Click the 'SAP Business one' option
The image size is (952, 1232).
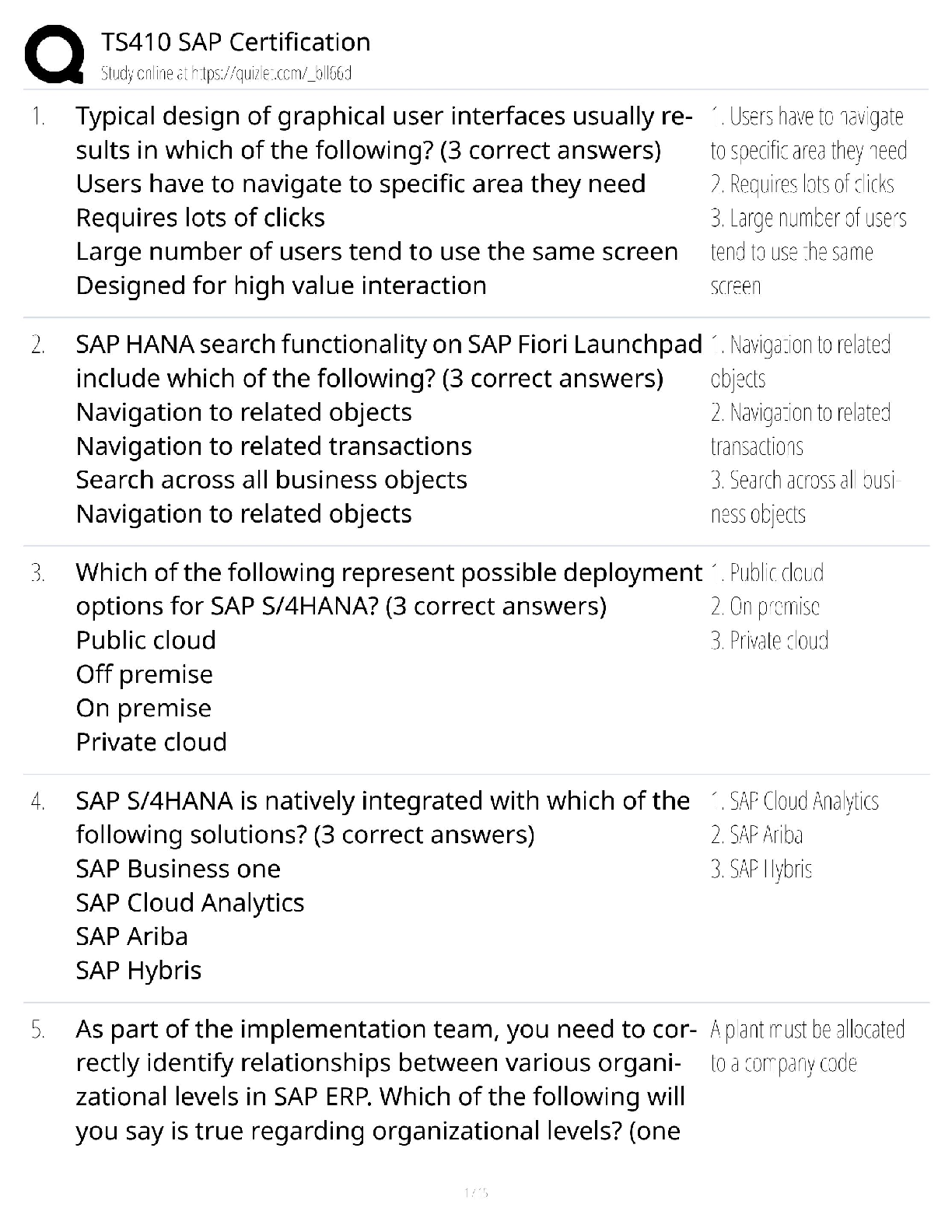pos(178,869)
